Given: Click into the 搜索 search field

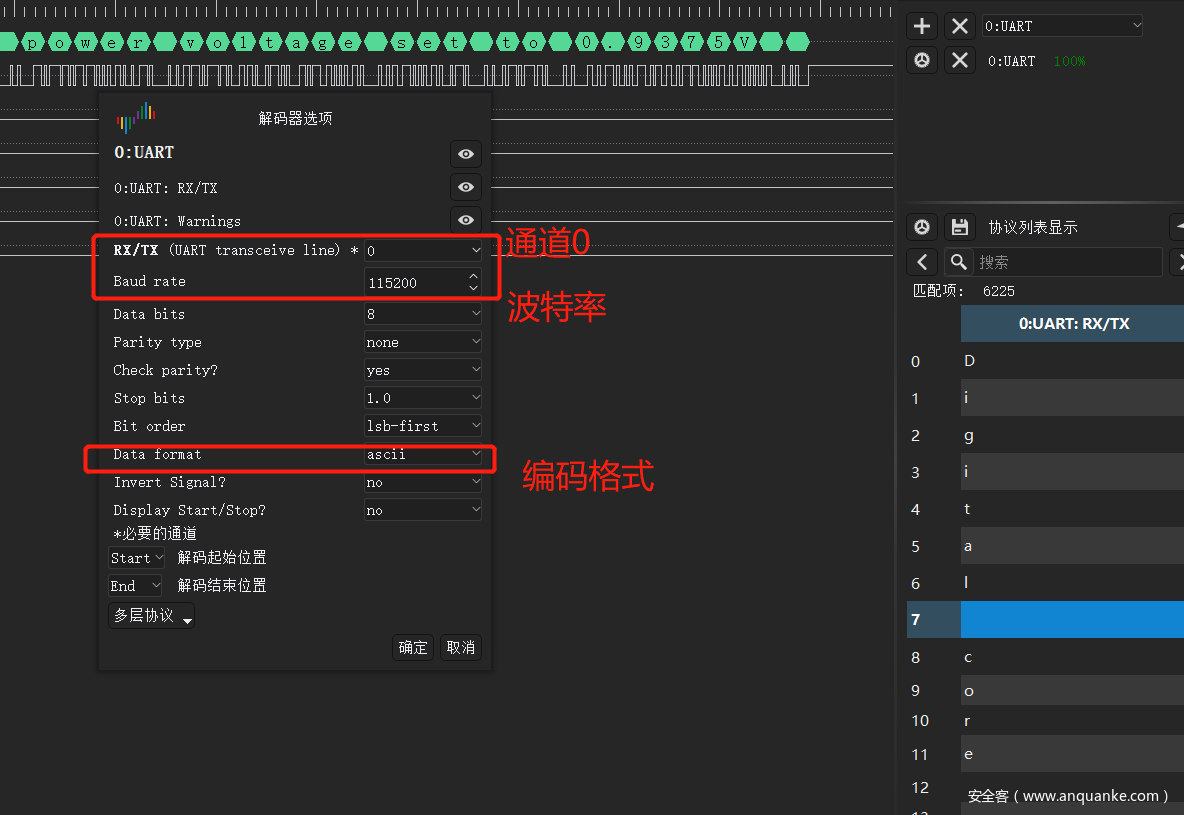Looking at the screenshot, I should [x=1070, y=262].
